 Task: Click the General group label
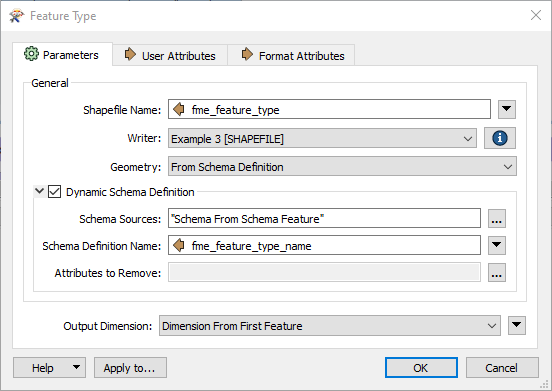(50, 83)
